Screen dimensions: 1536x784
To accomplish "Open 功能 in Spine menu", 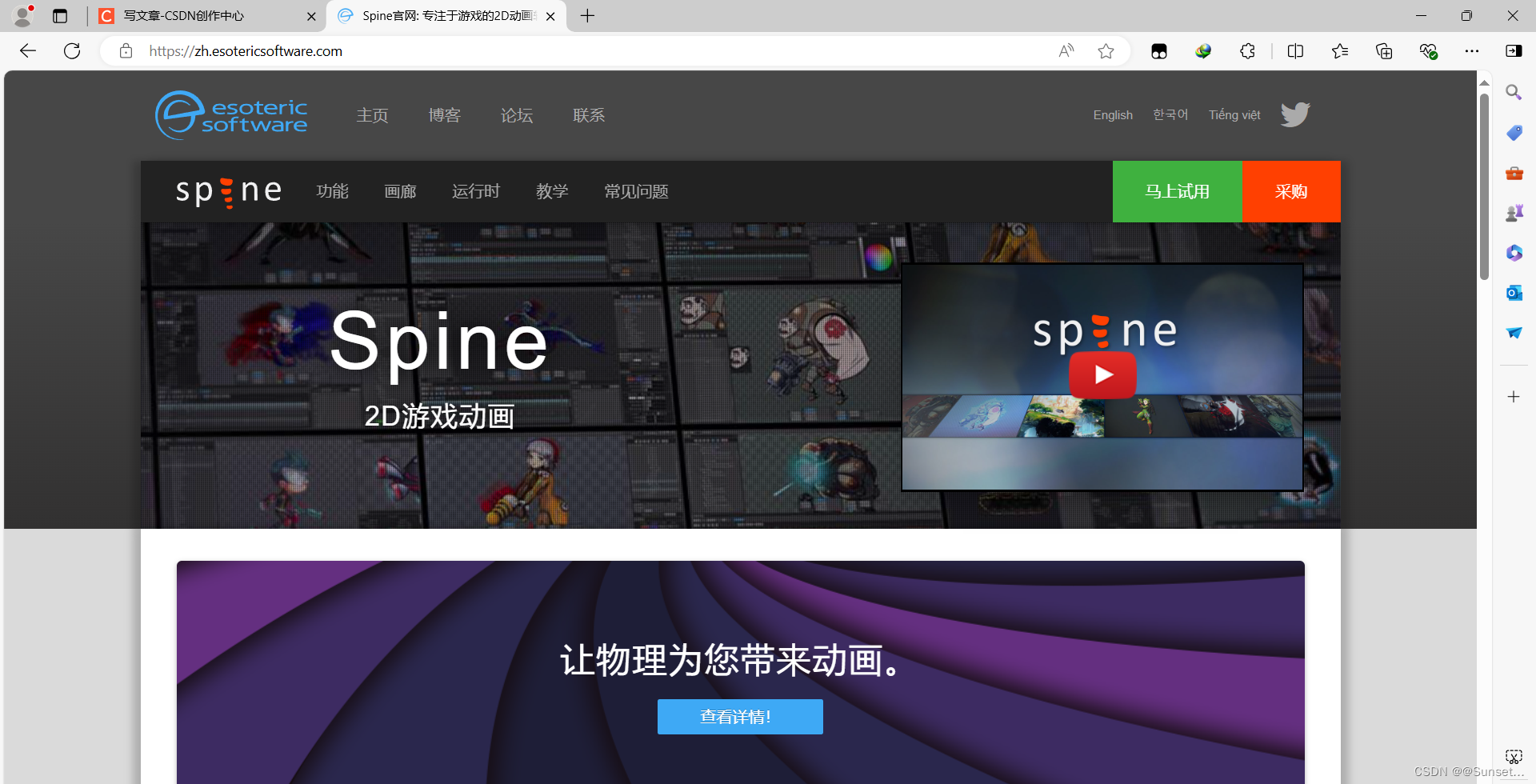I will (x=333, y=192).
